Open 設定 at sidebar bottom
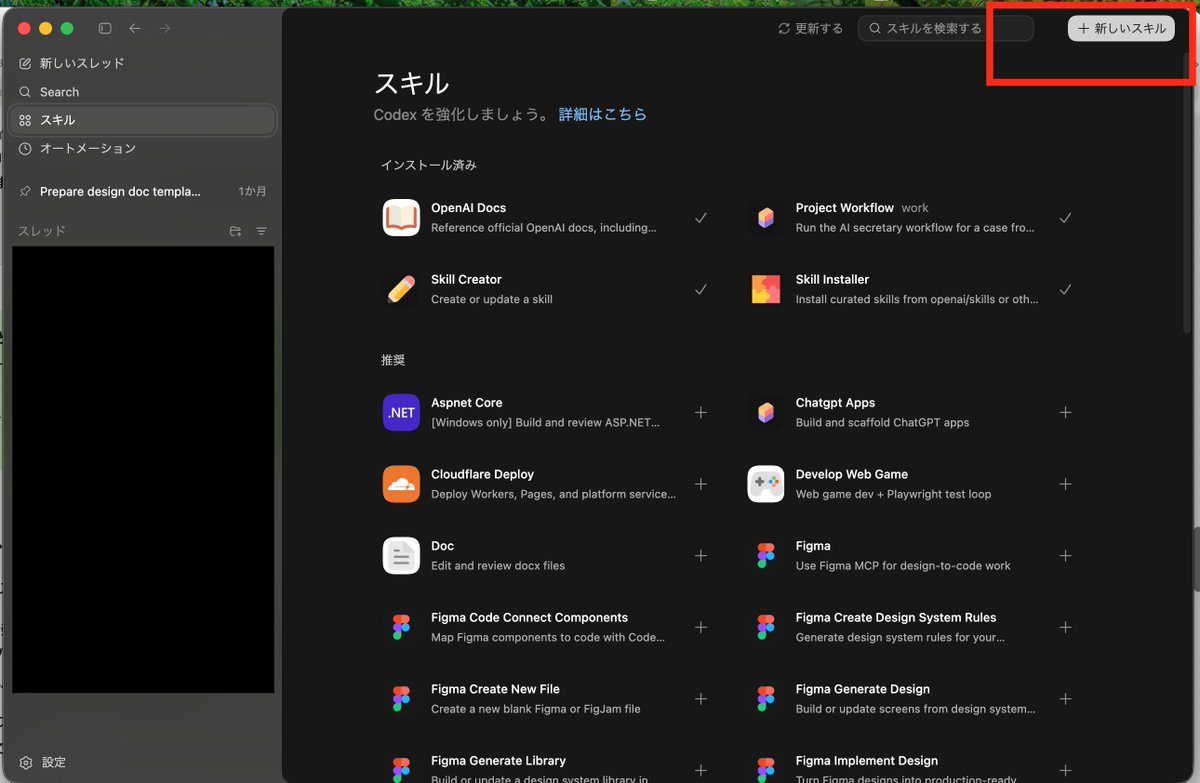The height and width of the screenshot is (783, 1200). coord(43,762)
